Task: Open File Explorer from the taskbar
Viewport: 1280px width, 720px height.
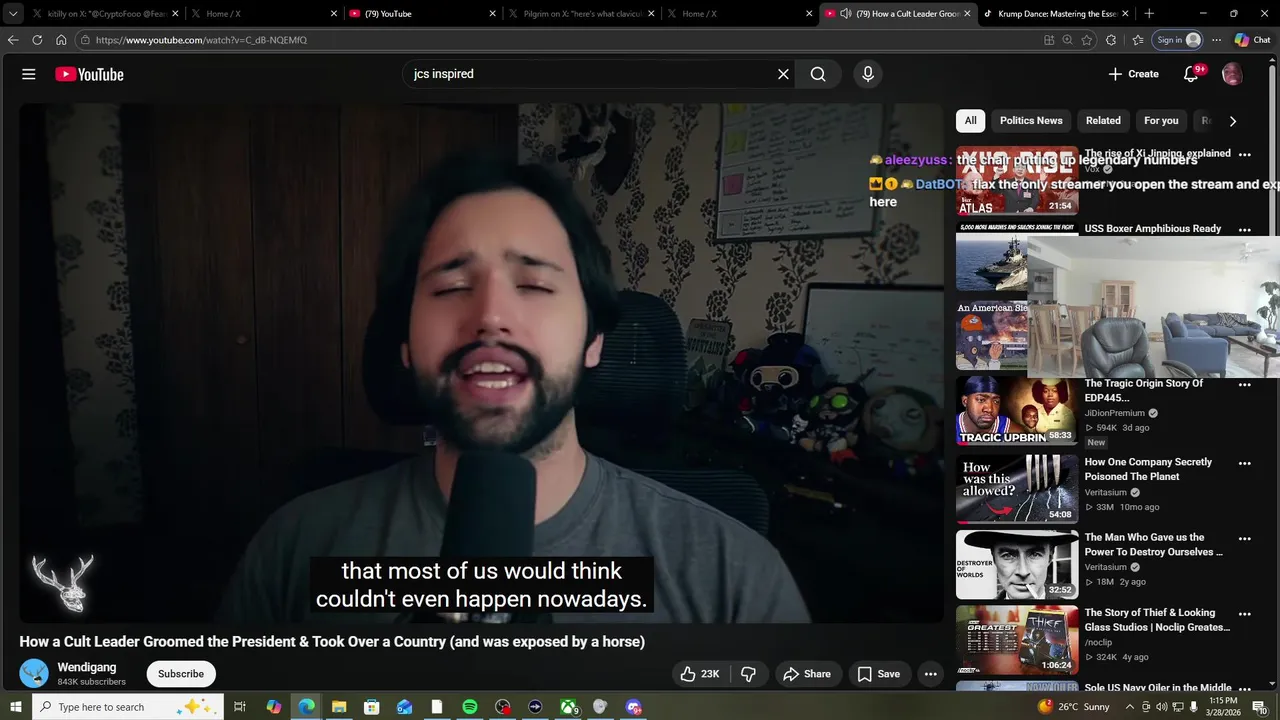Action: [339, 707]
